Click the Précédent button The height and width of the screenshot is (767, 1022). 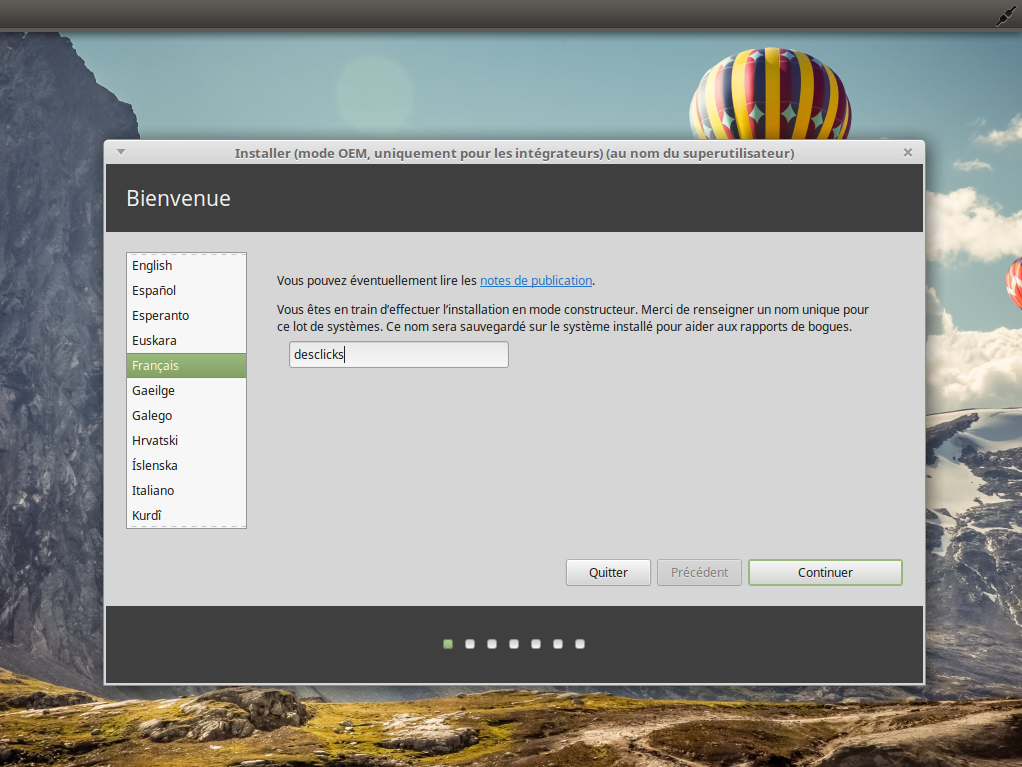(699, 573)
